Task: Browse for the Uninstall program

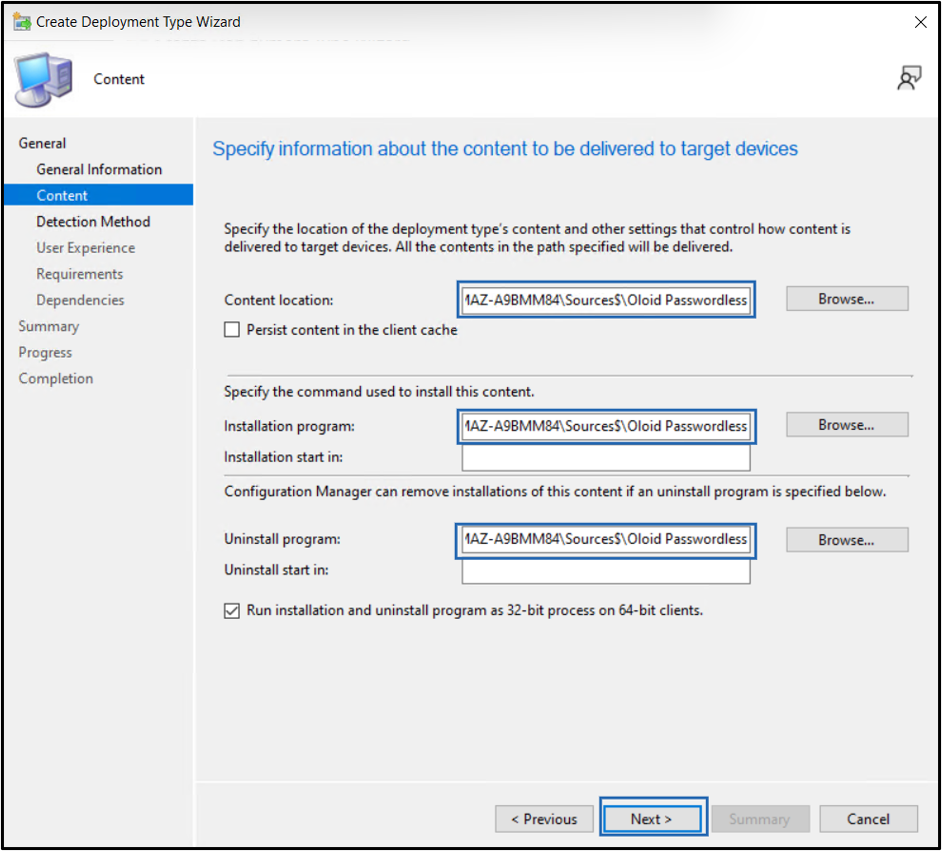Action: point(846,540)
